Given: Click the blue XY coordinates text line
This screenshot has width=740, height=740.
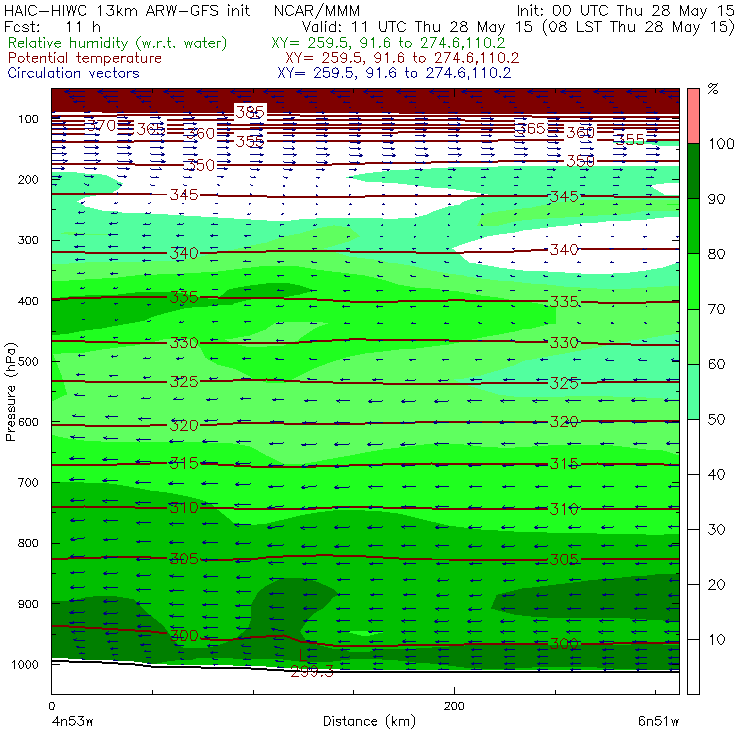Looking at the screenshot, I should pos(394,73).
